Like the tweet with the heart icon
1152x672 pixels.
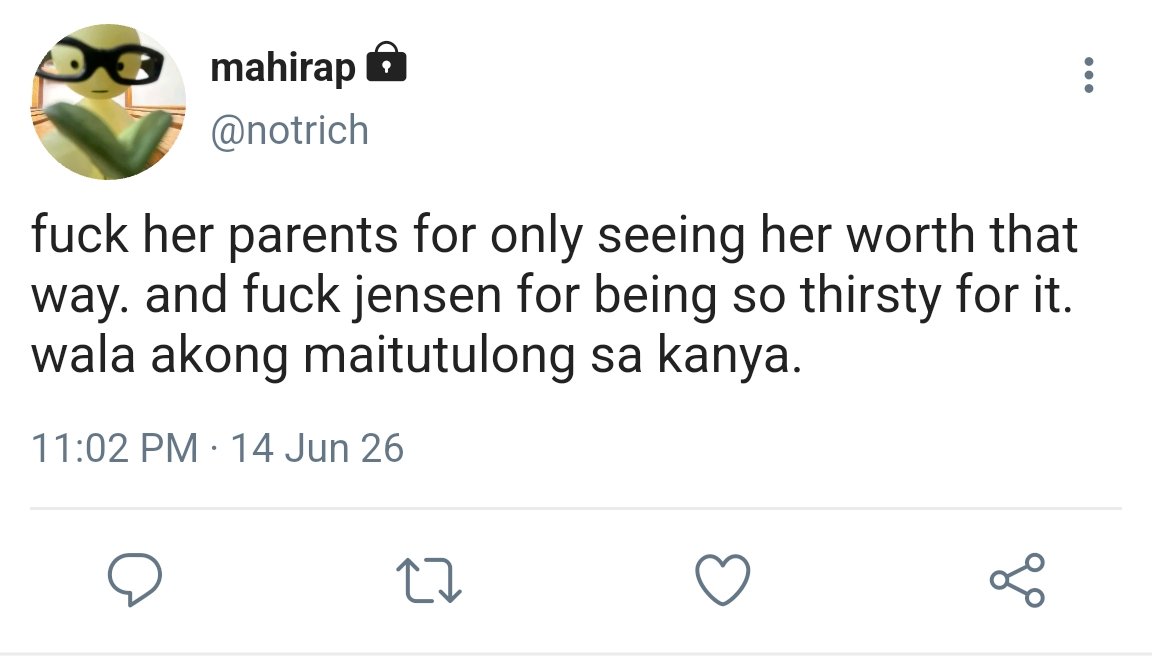723,579
